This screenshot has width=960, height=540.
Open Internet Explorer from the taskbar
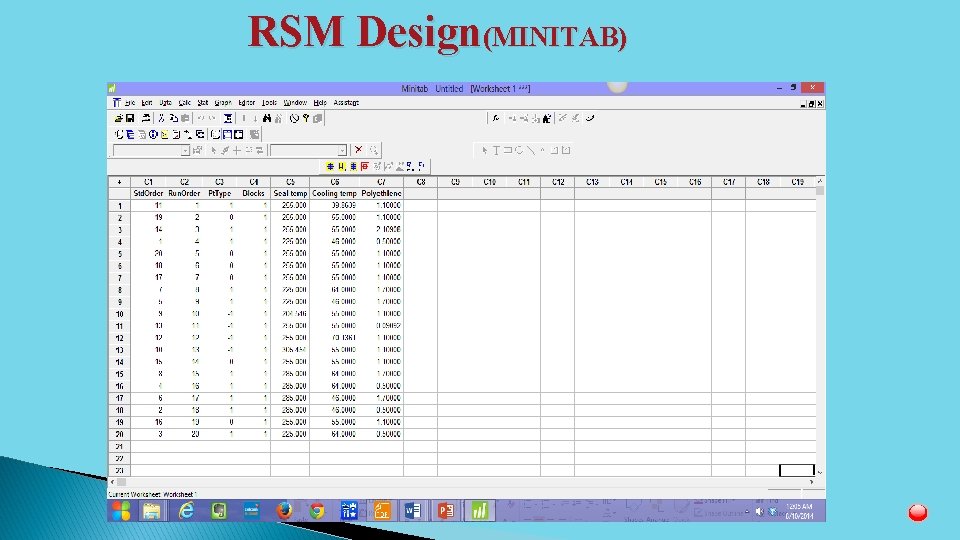(x=186, y=510)
